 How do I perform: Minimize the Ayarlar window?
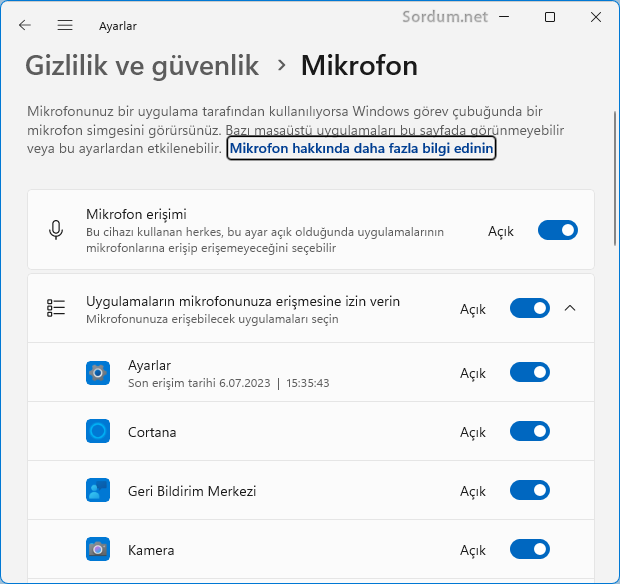coord(504,17)
